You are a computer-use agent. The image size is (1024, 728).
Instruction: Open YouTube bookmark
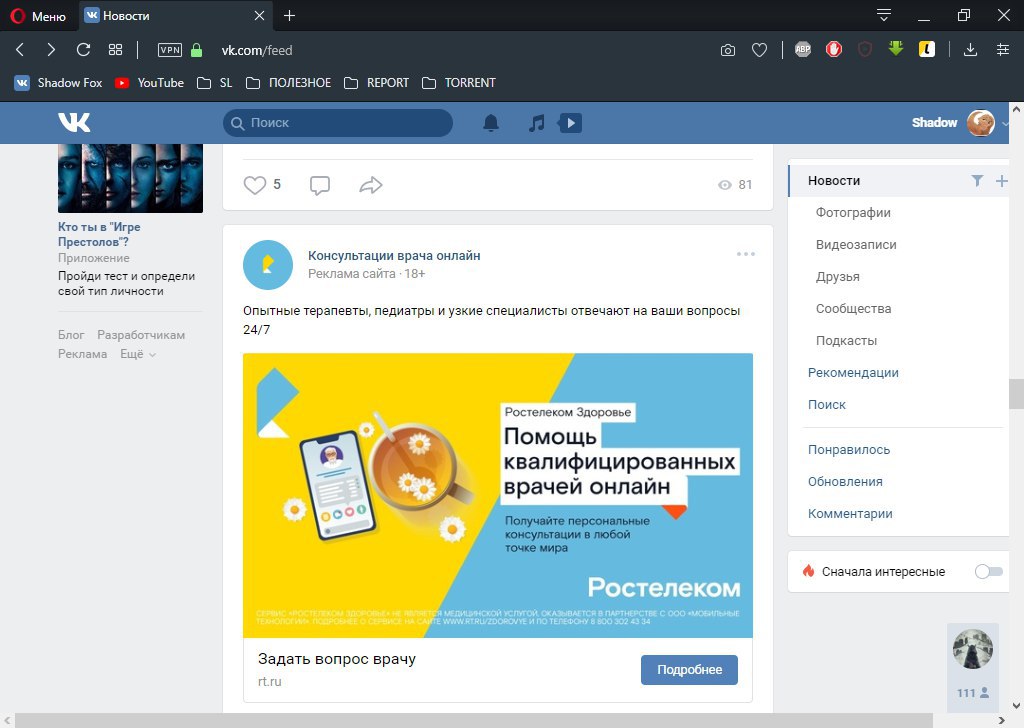pyautogui.click(x=150, y=83)
